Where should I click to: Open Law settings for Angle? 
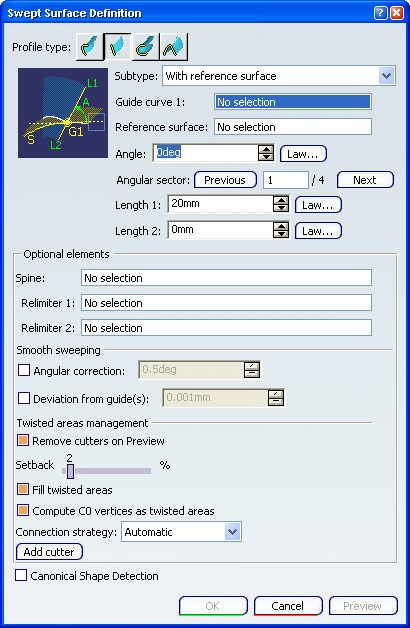303,154
